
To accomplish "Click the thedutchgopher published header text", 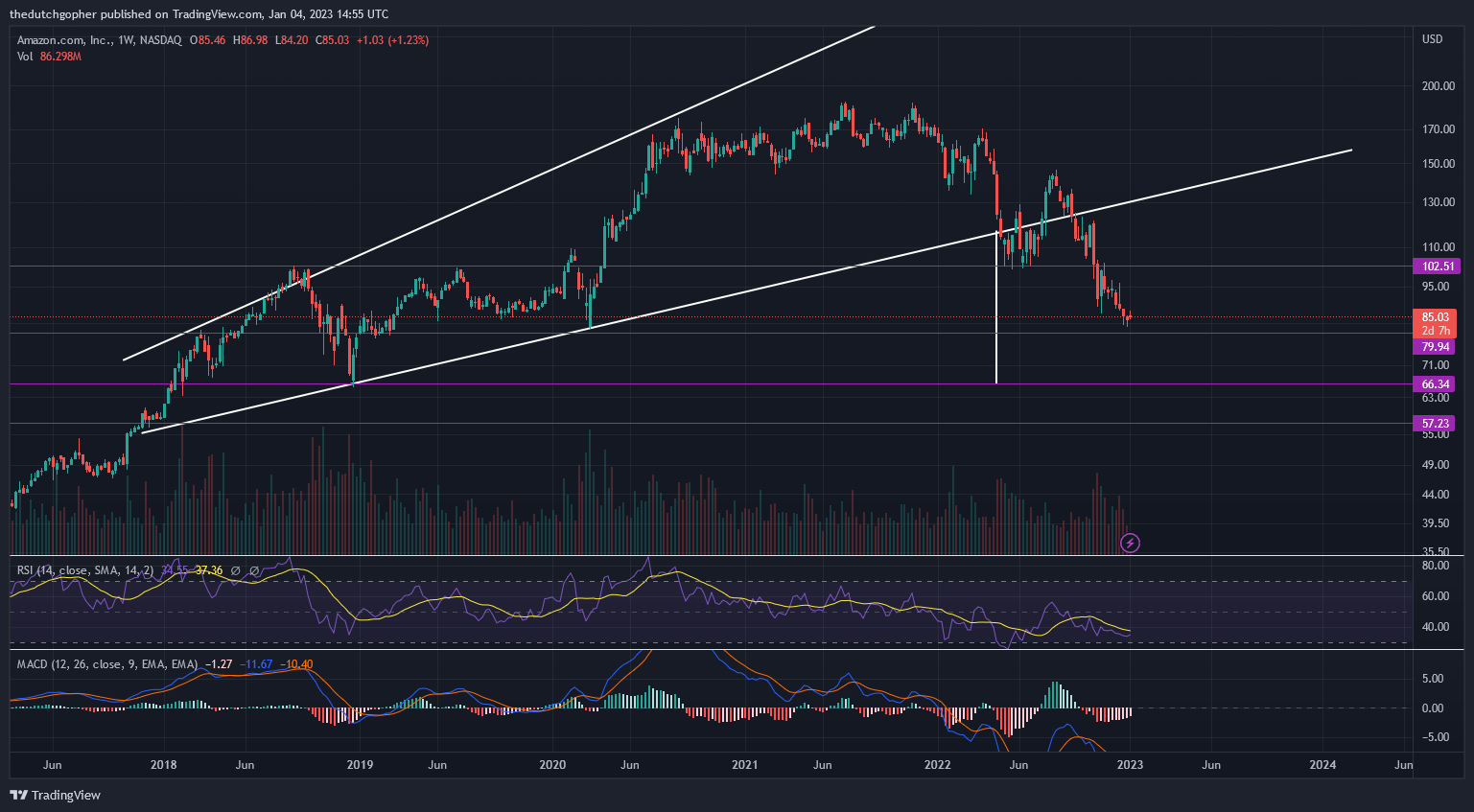I will click(x=199, y=13).
